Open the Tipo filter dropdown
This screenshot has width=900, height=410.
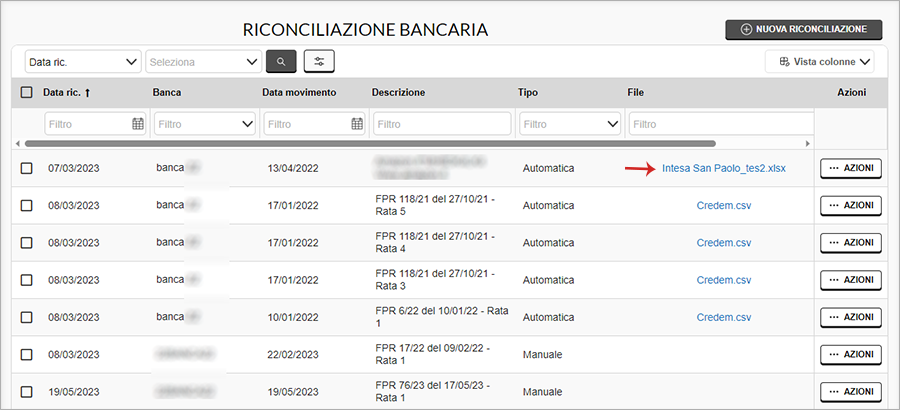[x=612, y=124]
